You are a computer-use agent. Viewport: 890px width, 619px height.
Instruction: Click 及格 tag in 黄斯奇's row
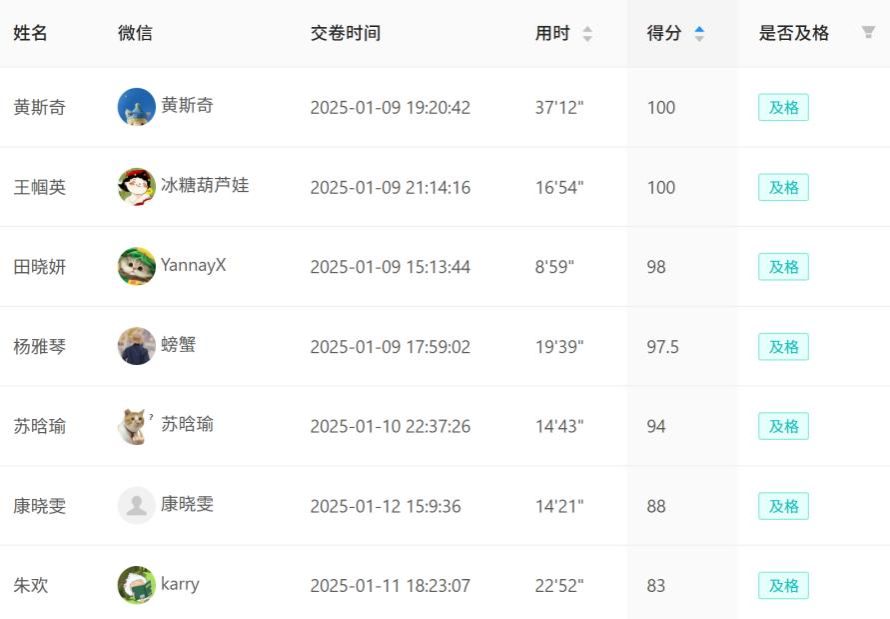click(783, 108)
